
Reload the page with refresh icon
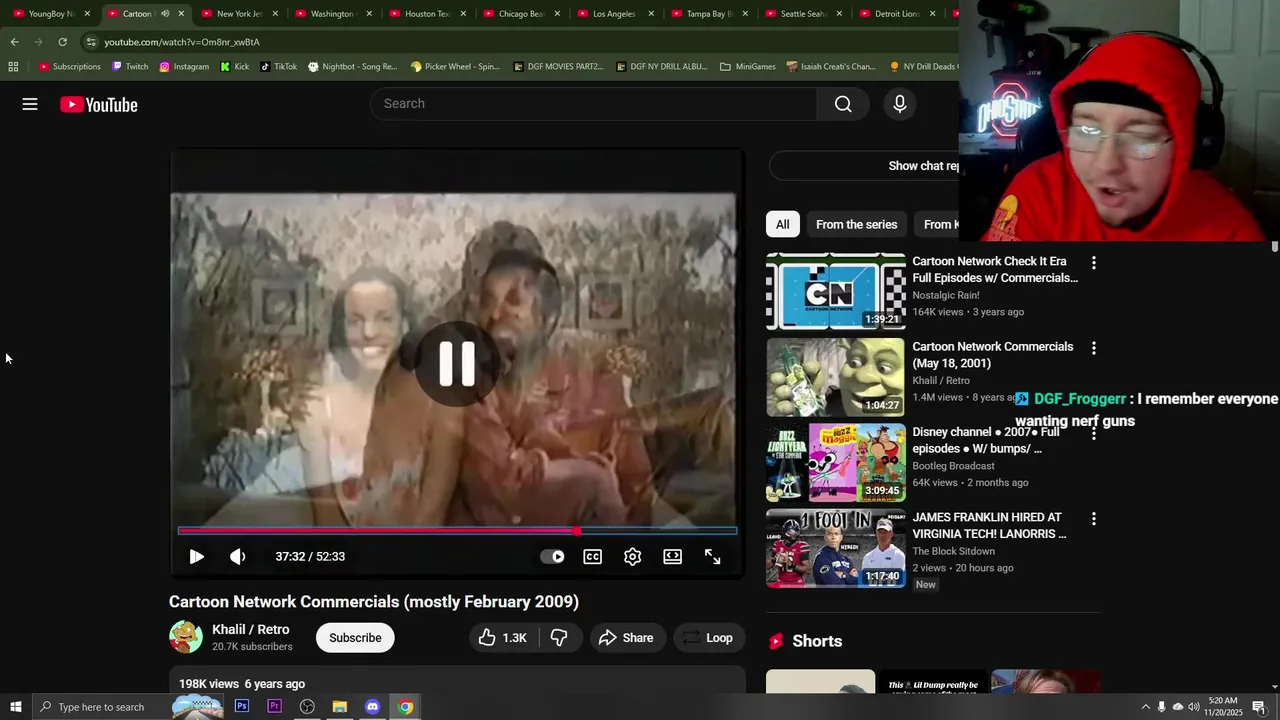pyautogui.click(x=62, y=42)
